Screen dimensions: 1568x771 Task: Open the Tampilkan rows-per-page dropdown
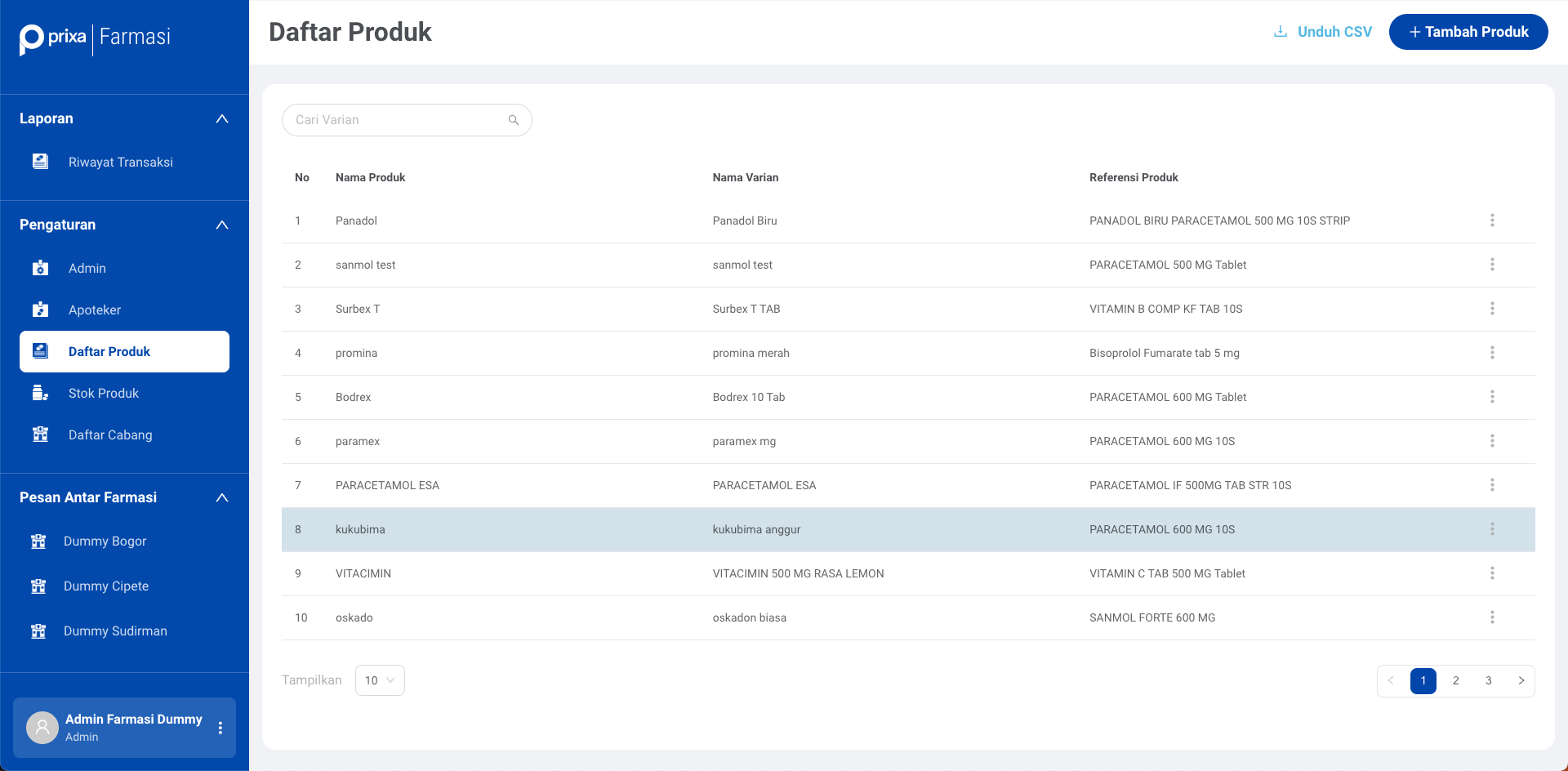[380, 680]
